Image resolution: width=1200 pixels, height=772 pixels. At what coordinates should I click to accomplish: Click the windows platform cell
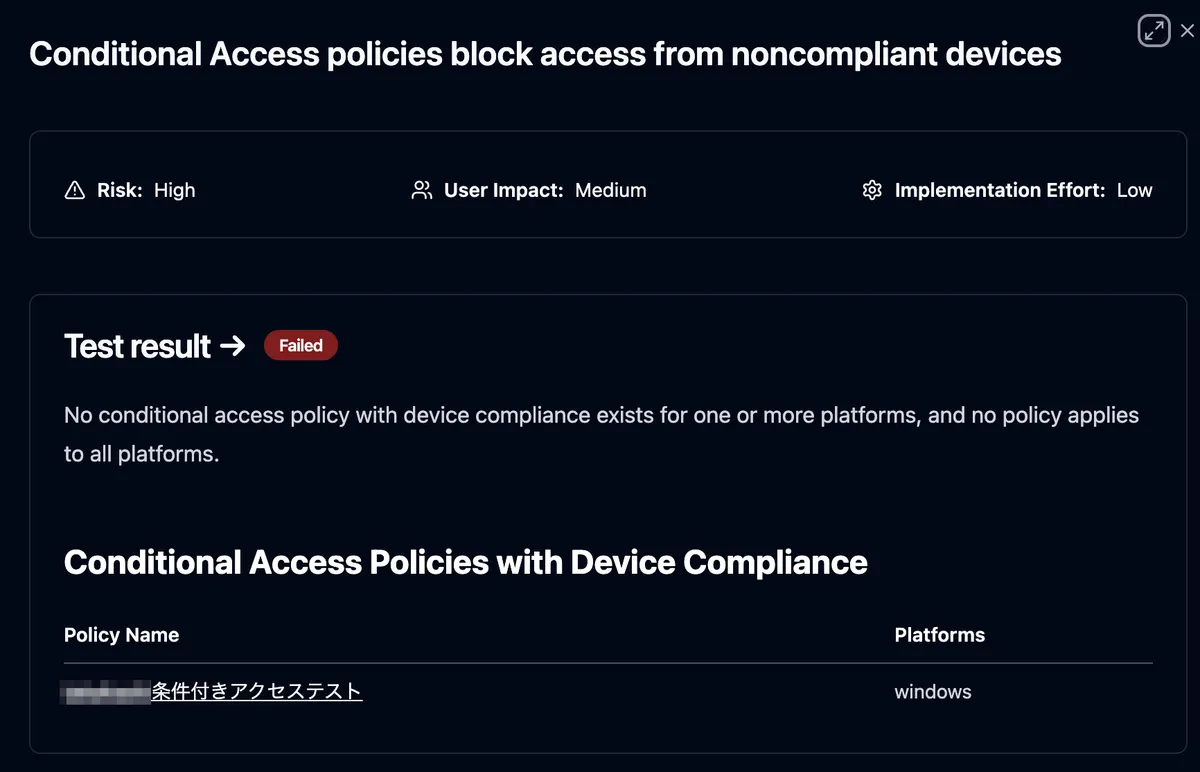932,692
